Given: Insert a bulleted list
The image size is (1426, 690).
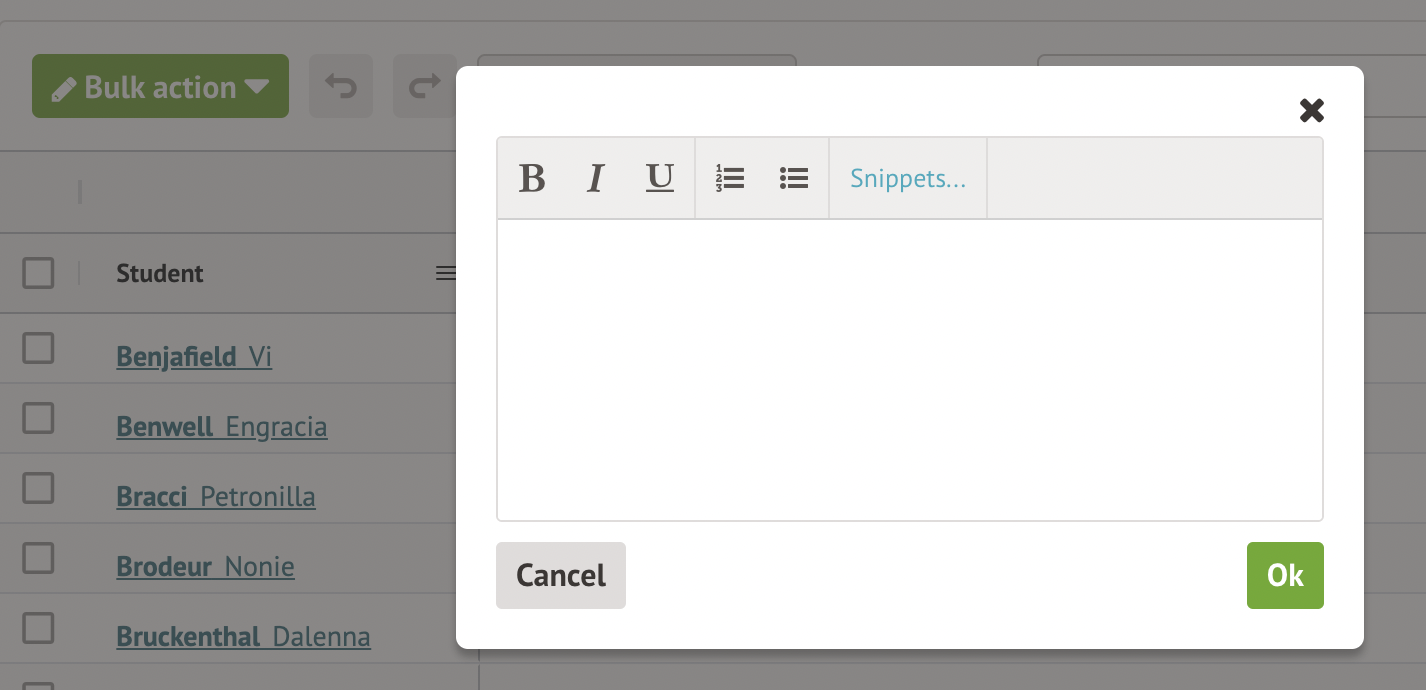Looking at the screenshot, I should (x=794, y=179).
